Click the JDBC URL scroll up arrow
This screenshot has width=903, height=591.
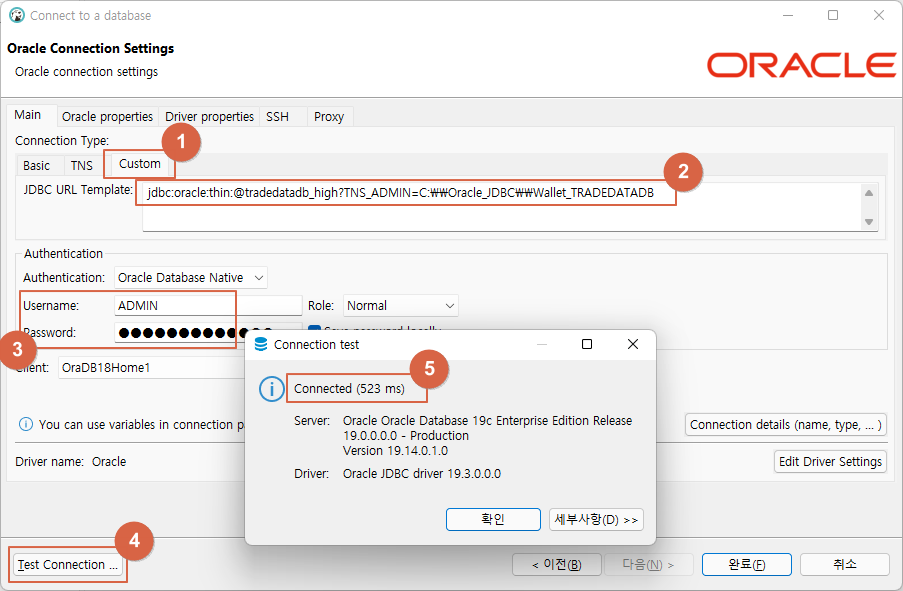(x=869, y=193)
